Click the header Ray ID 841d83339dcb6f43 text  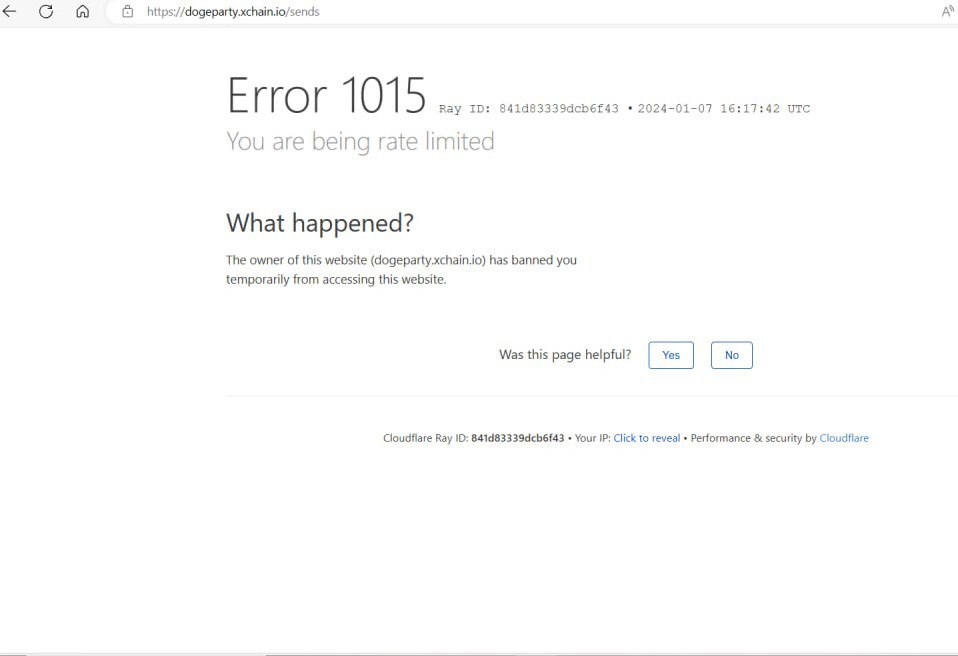528,109
